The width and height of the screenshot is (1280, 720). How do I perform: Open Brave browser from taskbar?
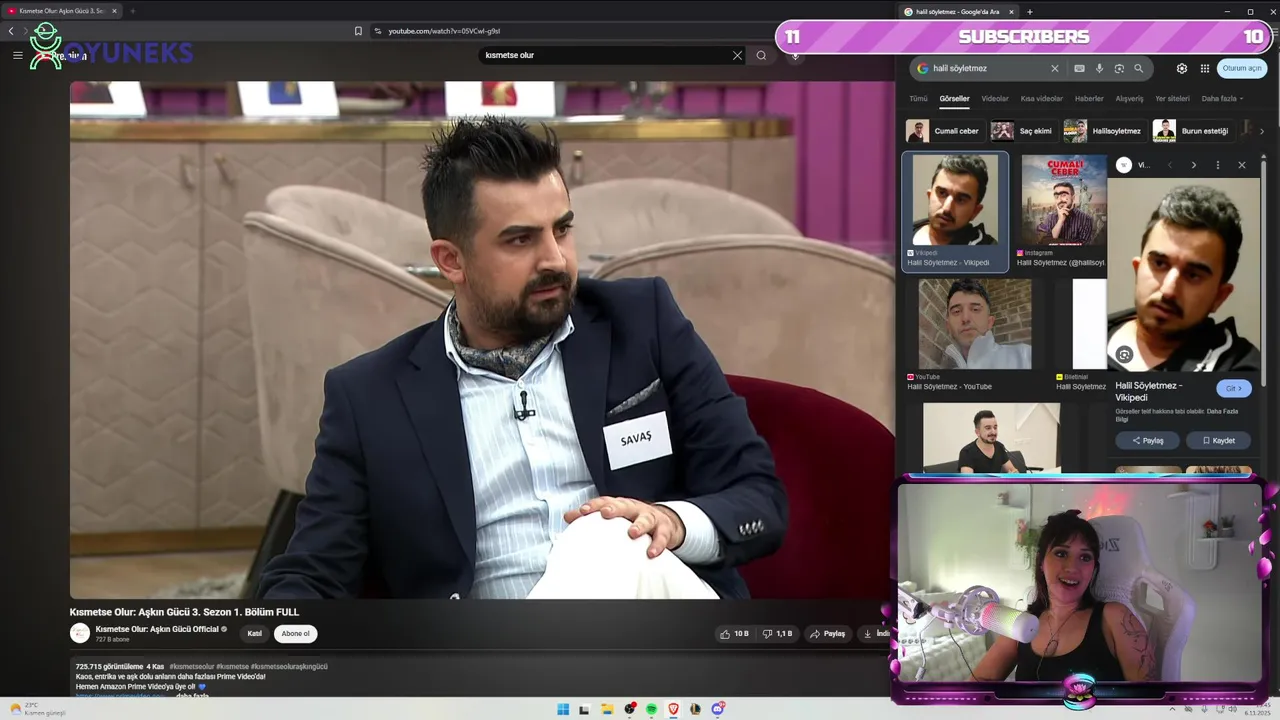pos(673,709)
